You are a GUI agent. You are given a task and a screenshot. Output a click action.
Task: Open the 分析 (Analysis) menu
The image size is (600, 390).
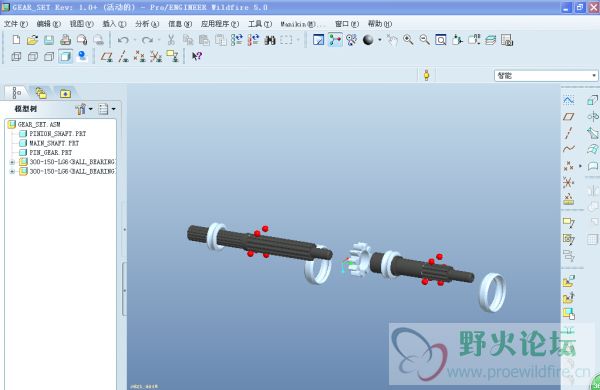(147, 24)
